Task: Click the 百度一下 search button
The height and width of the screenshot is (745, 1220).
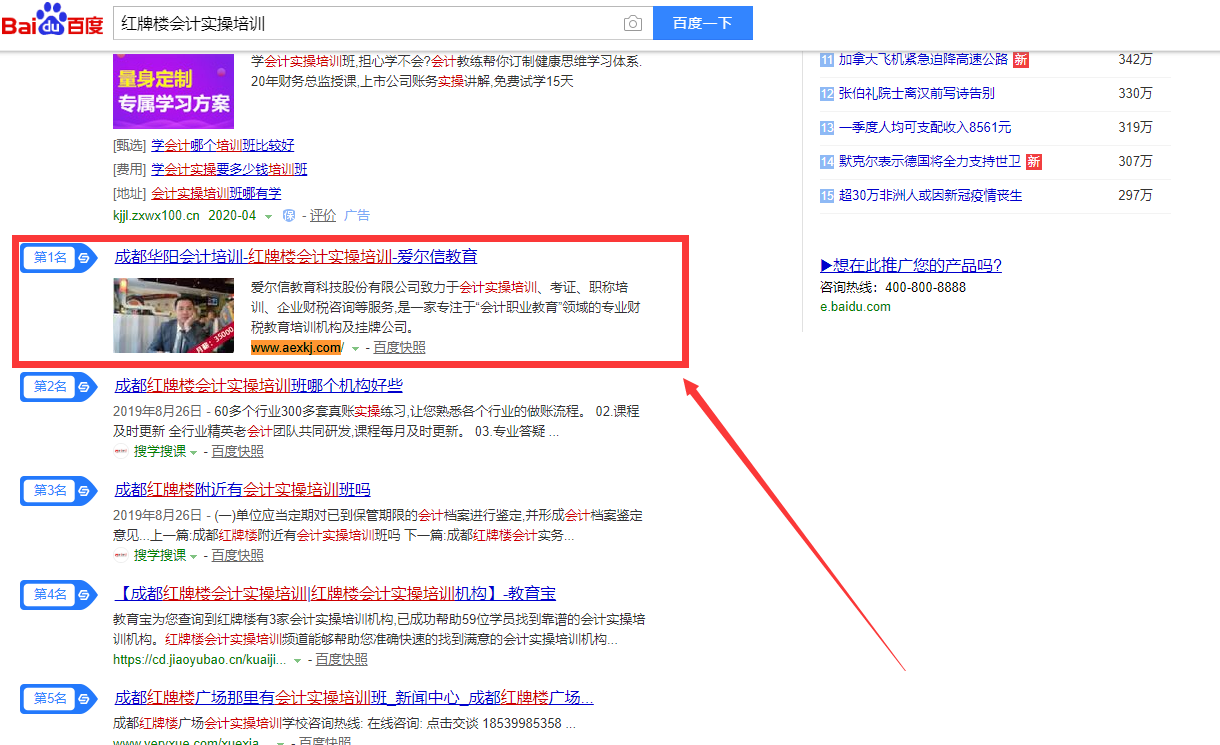Action: pyautogui.click(x=703, y=23)
